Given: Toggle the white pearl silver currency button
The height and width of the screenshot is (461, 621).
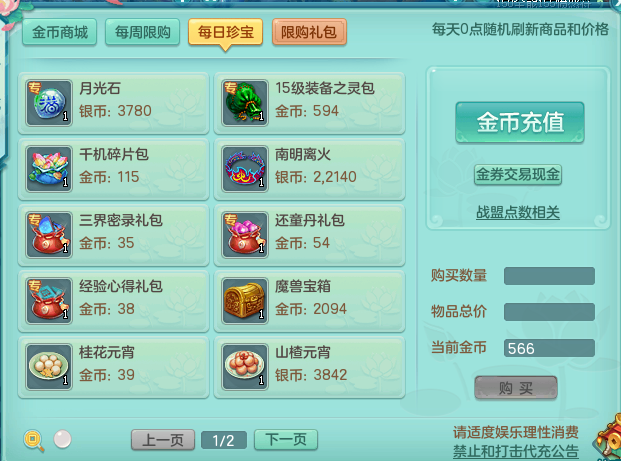Looking at the screenshot, I should pyautogui.click(x=62, y=439).
